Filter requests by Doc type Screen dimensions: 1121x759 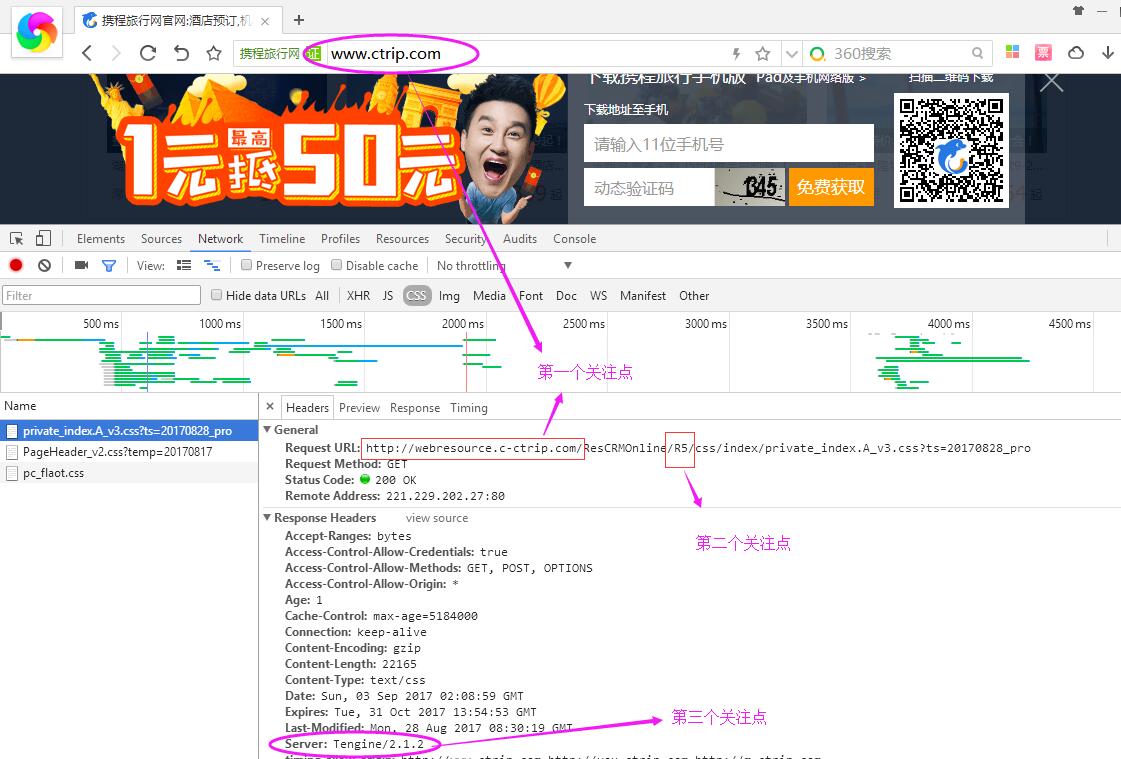tap(566, 295)
